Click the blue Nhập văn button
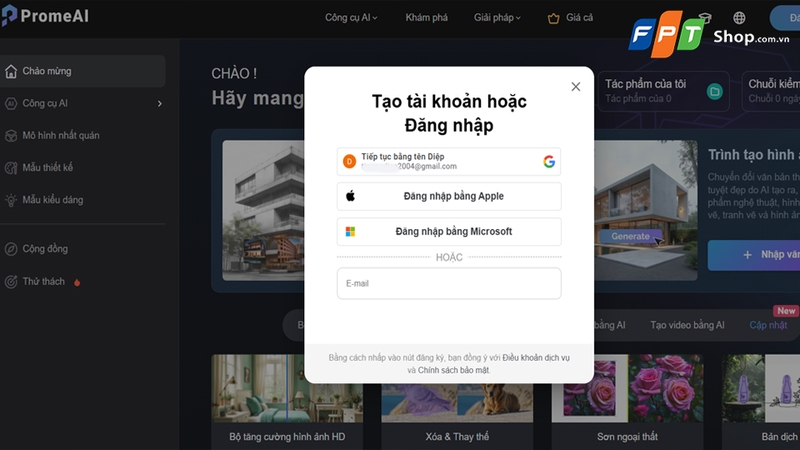 [x=754, y=255]
